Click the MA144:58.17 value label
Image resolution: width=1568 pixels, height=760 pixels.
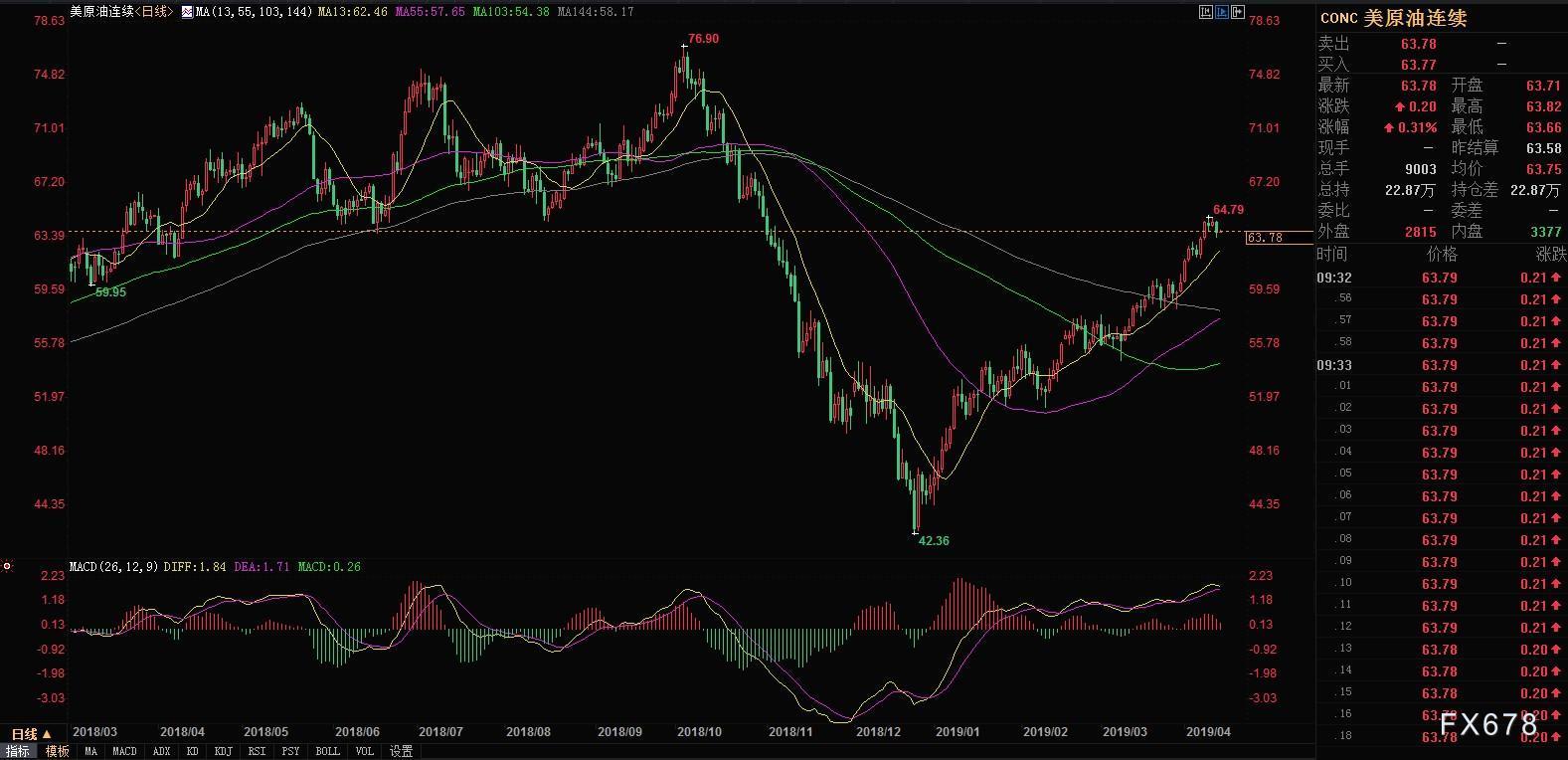pyautogui.click(x=596, y=12)
